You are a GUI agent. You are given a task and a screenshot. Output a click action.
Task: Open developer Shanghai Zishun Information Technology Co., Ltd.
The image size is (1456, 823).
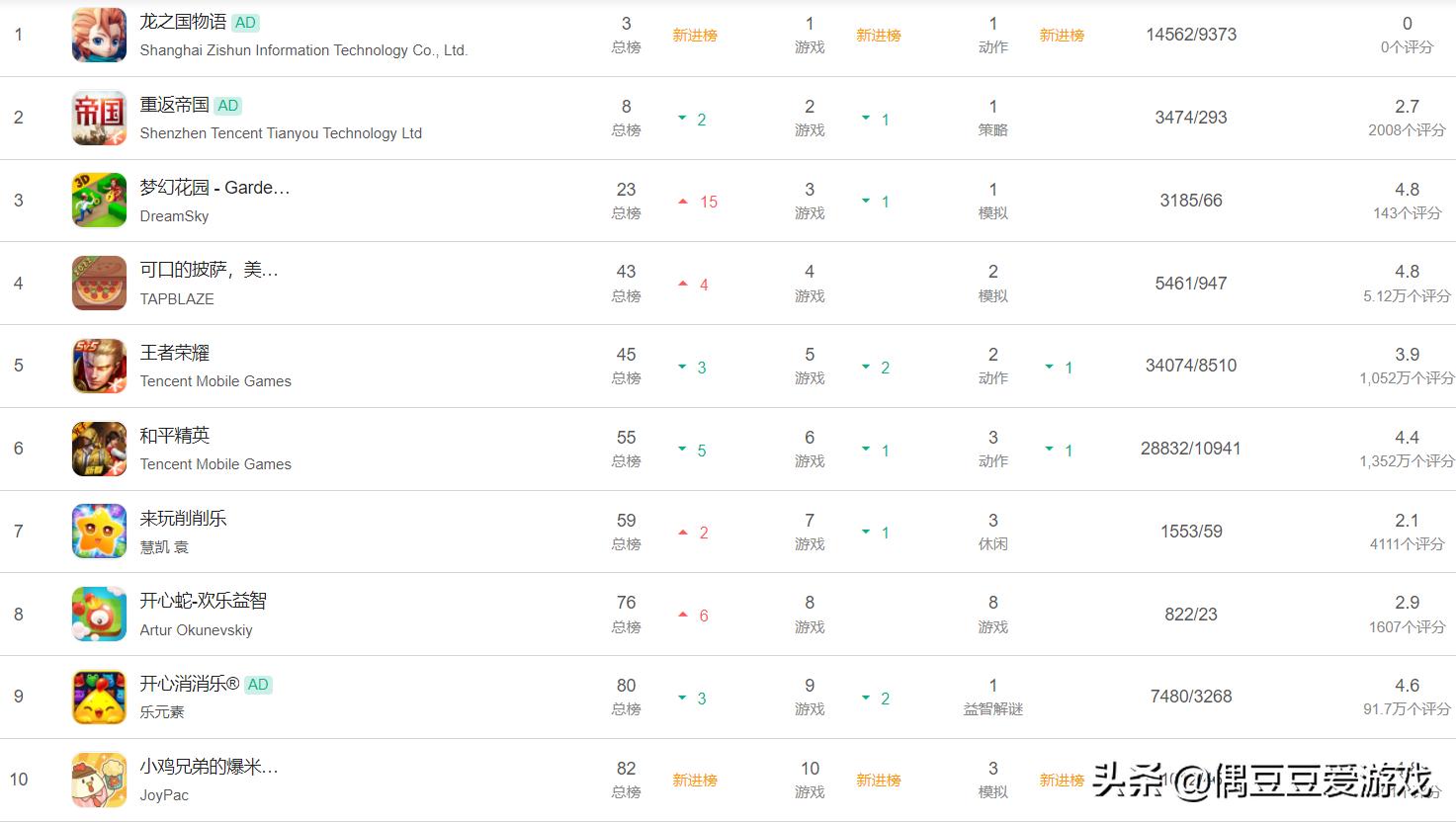point(303,50)
